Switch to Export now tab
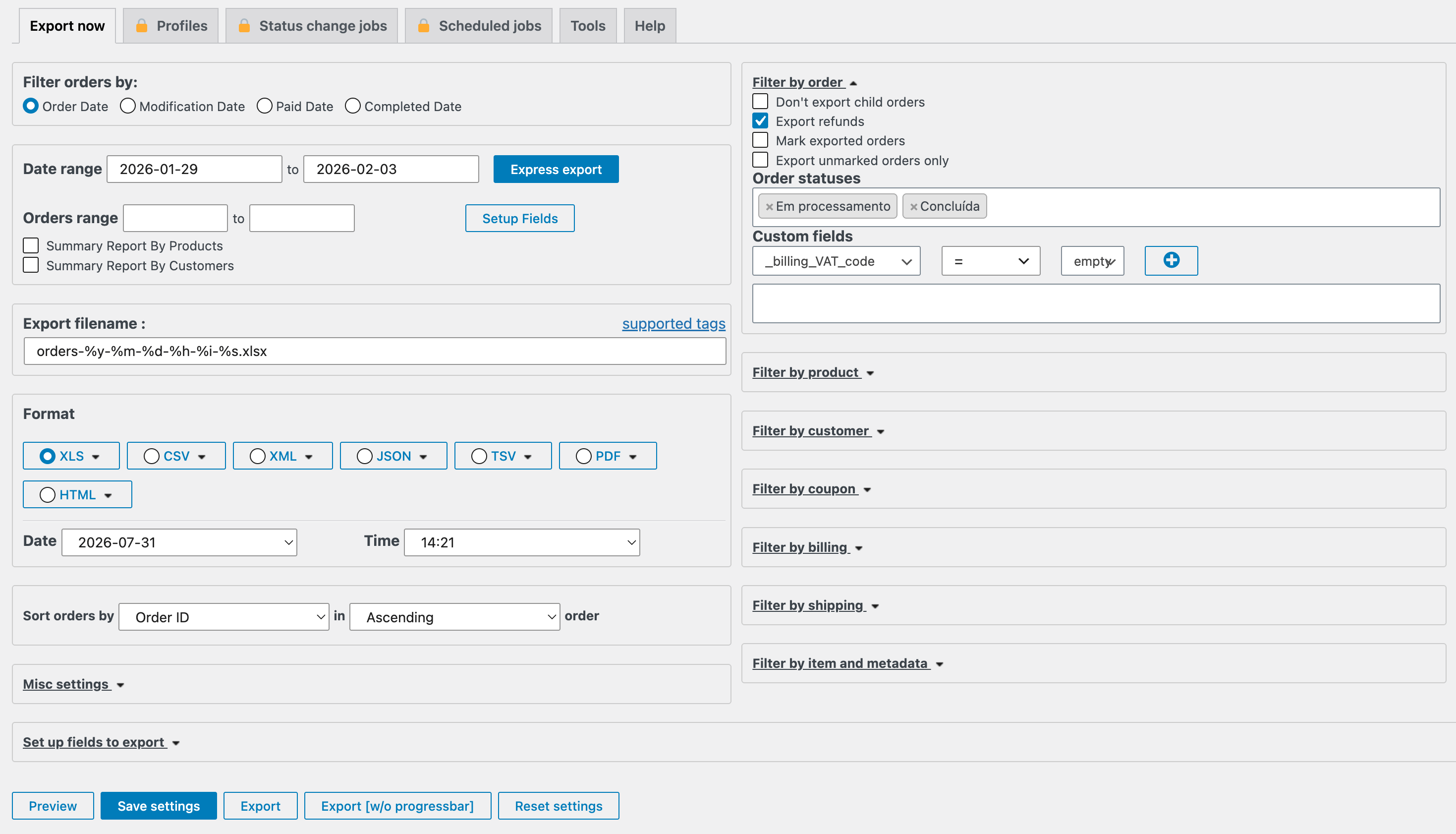The image size is (1456, 834). pyautogui.click(x=67, y=26)
